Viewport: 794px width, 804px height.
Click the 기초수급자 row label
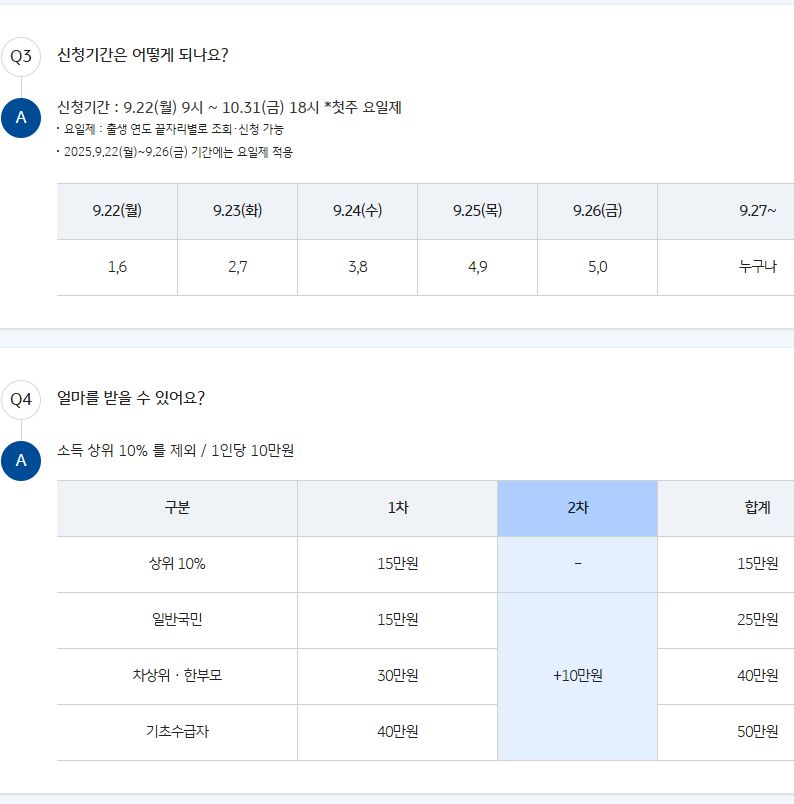pos(177,732)
